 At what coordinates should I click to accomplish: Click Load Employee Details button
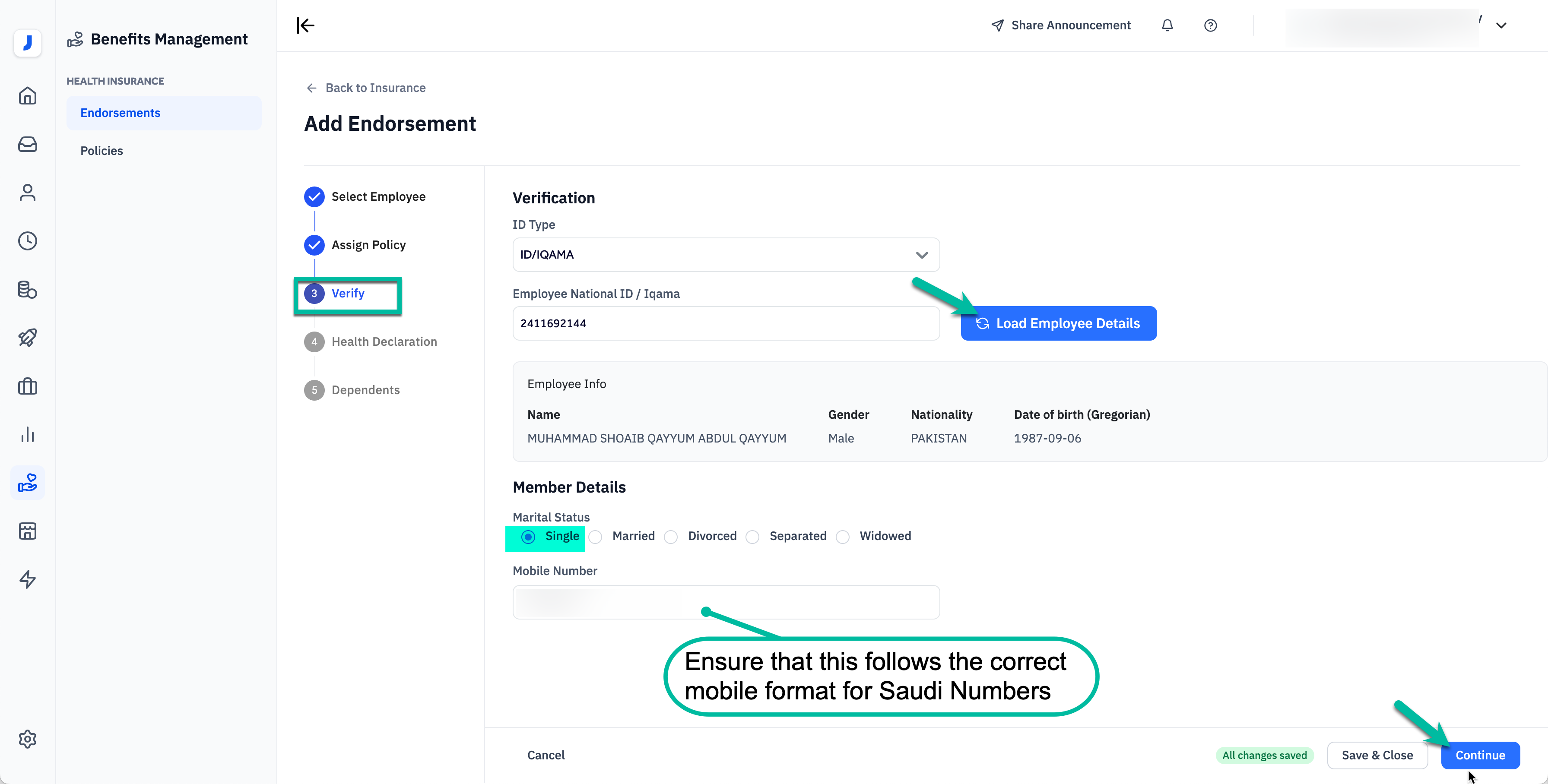[1058, 323]
